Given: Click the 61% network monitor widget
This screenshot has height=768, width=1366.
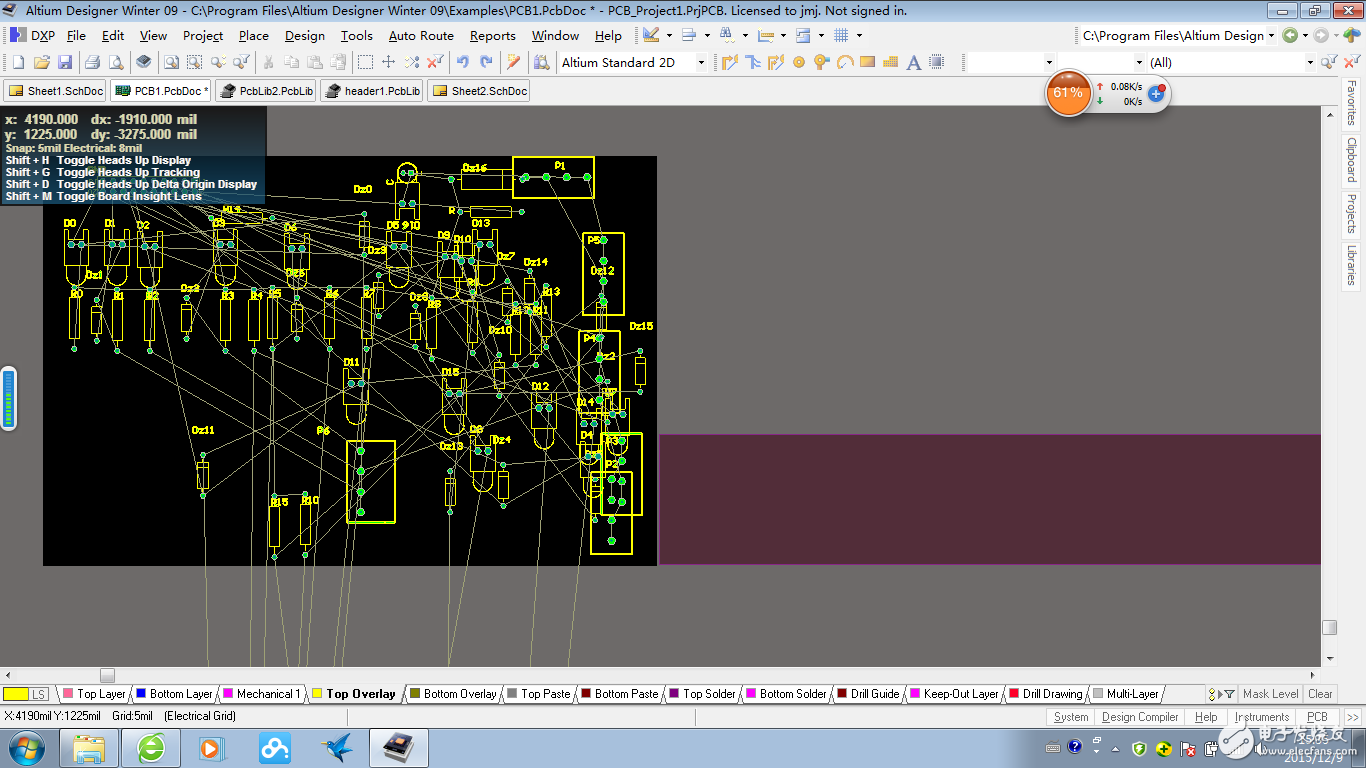Looking at the screenshot, I should click(1068, 93).
